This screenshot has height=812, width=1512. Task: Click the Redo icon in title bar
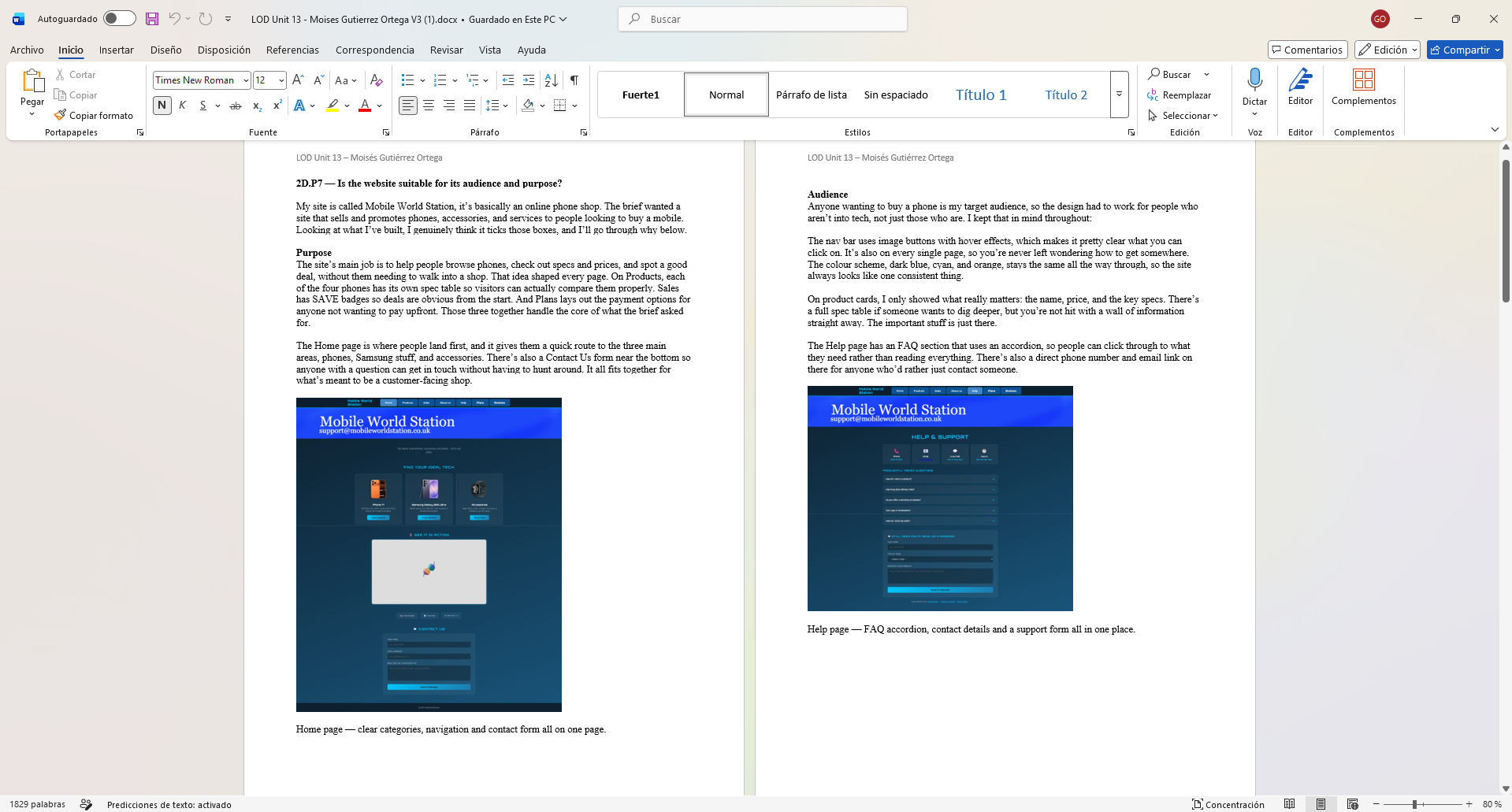[205, 19]
